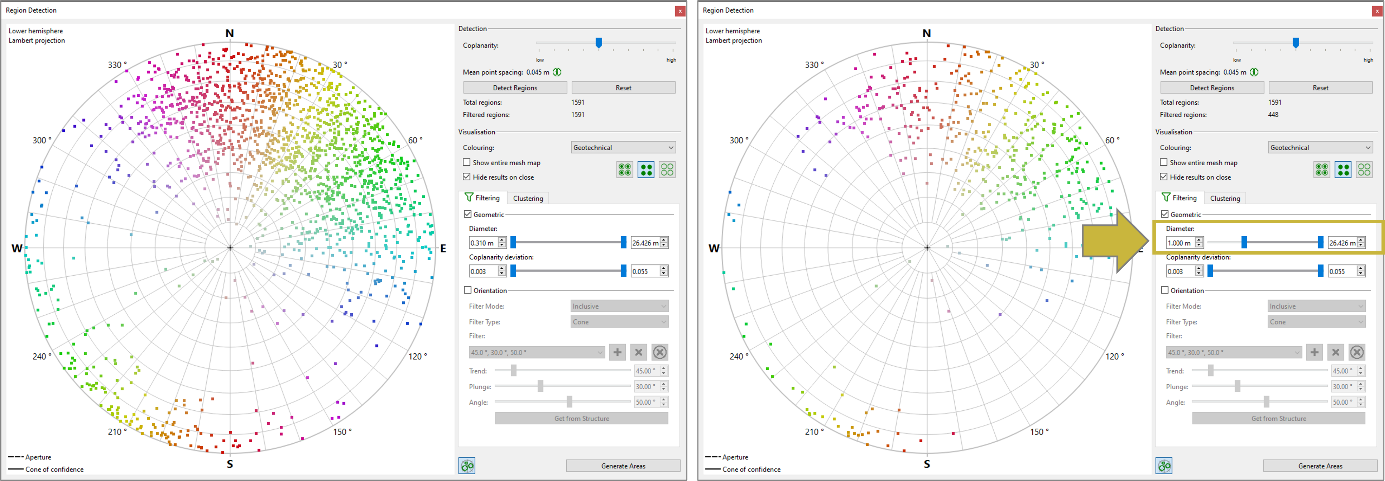Toggle the Geometric checkbox in left window
The height and width of the screenshot is (481, 1385).
point(468,214)
